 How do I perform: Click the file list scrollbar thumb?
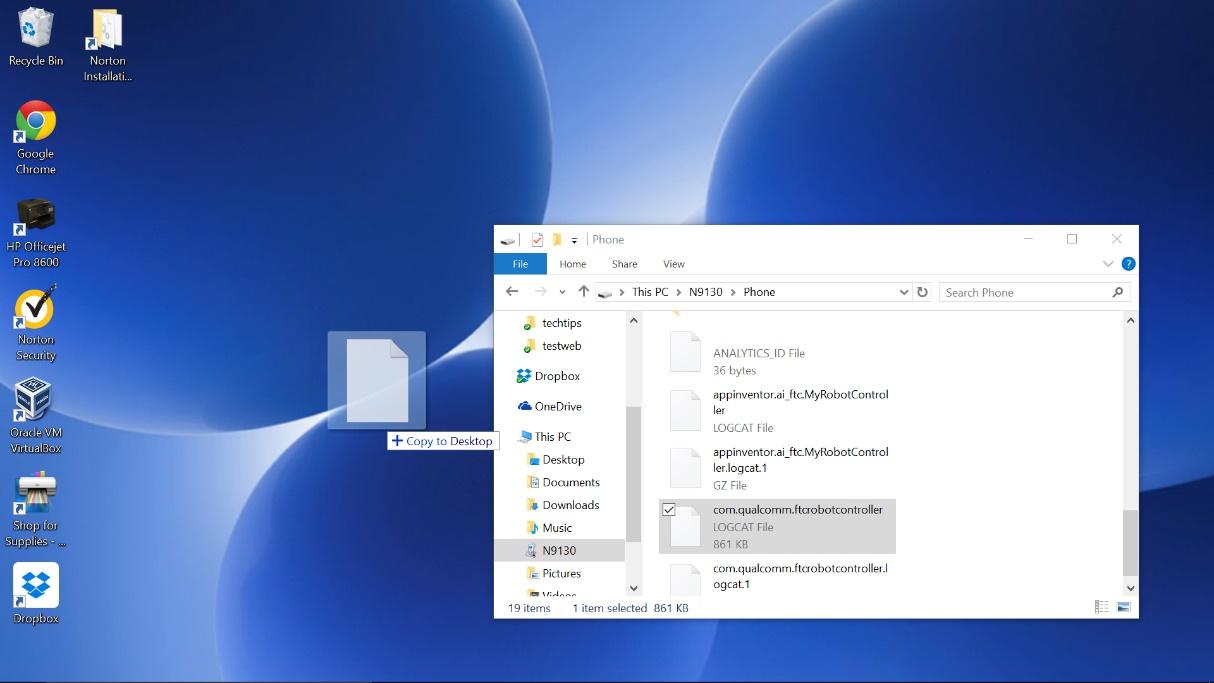pyautogui.click(x=1130, y=542)
